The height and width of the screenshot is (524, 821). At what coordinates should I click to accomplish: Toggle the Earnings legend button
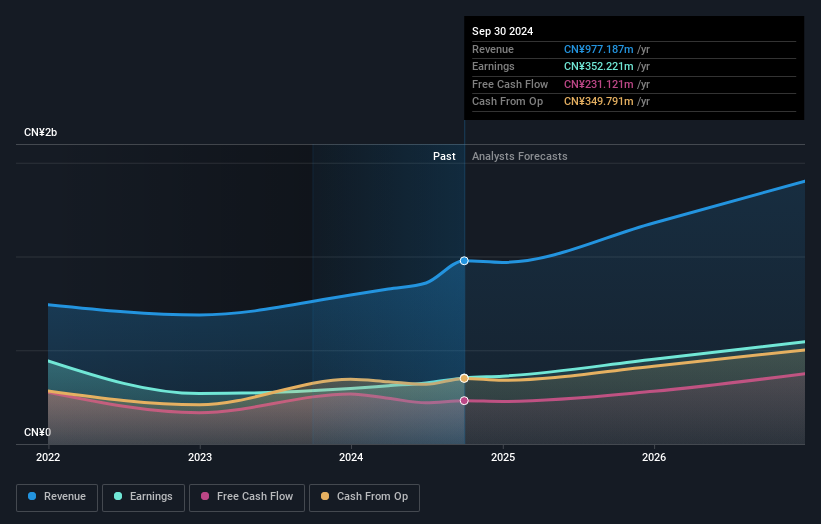tap(143, 497)
